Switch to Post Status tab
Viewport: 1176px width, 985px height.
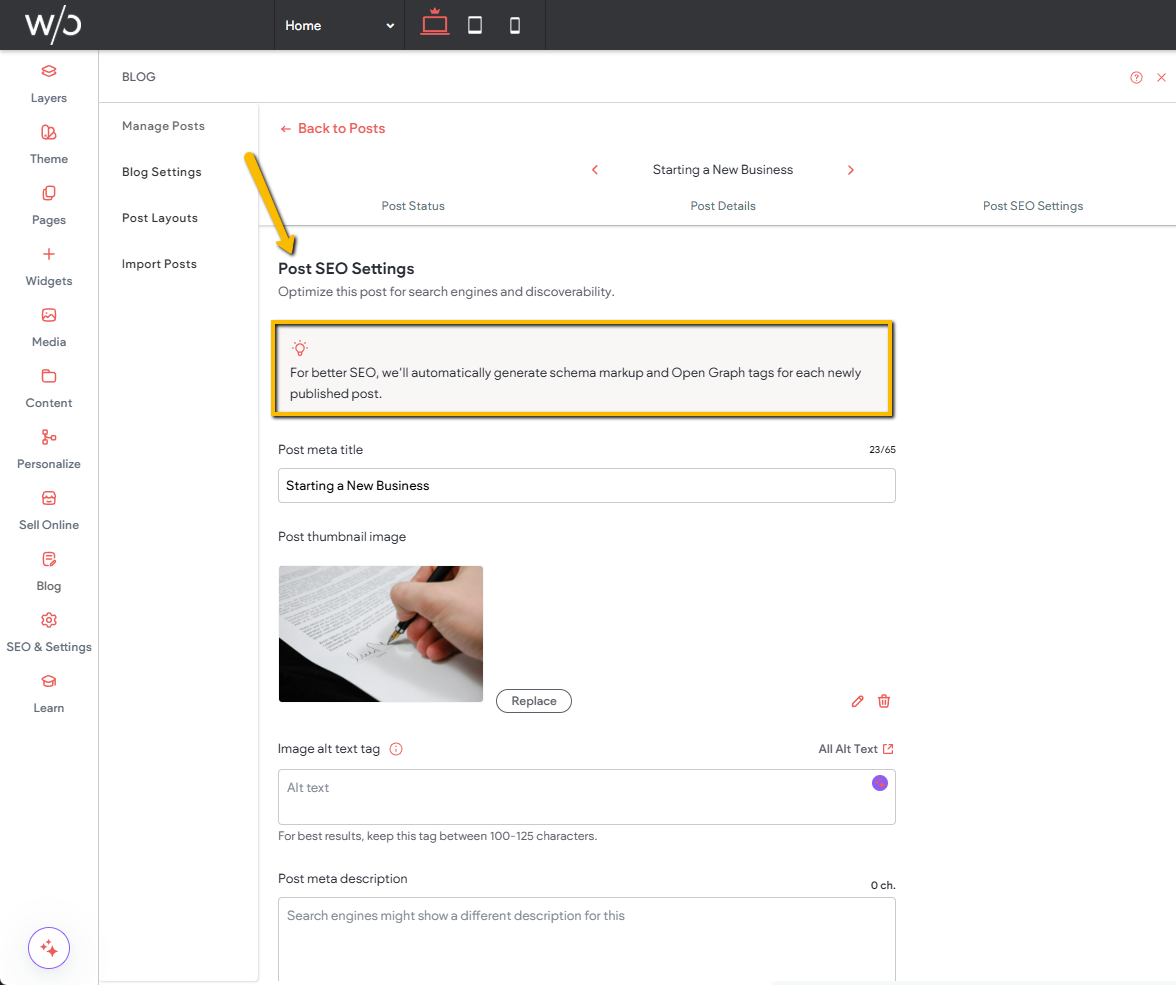[412, 206]
